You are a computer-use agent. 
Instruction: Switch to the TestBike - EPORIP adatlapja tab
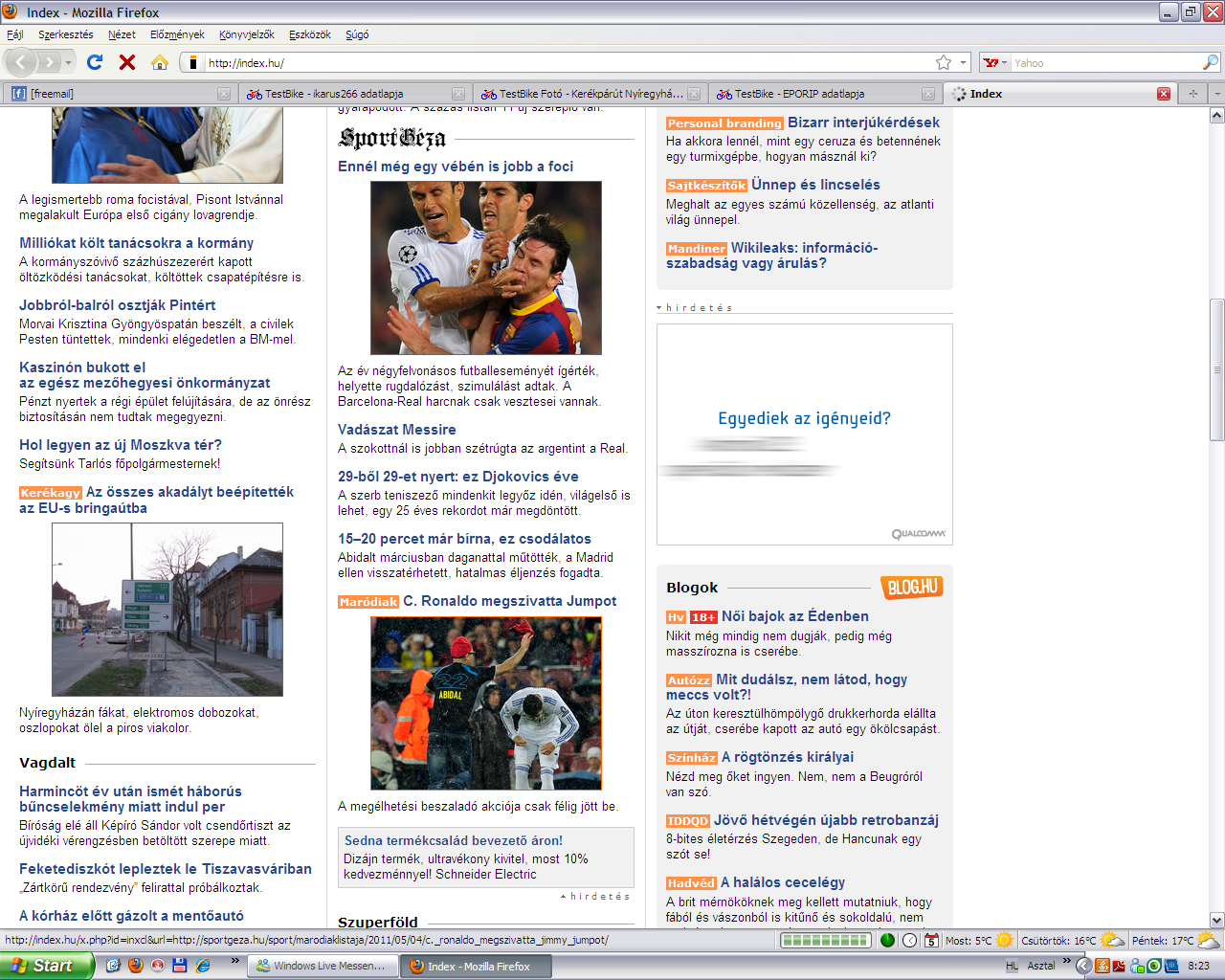[798, 94]
